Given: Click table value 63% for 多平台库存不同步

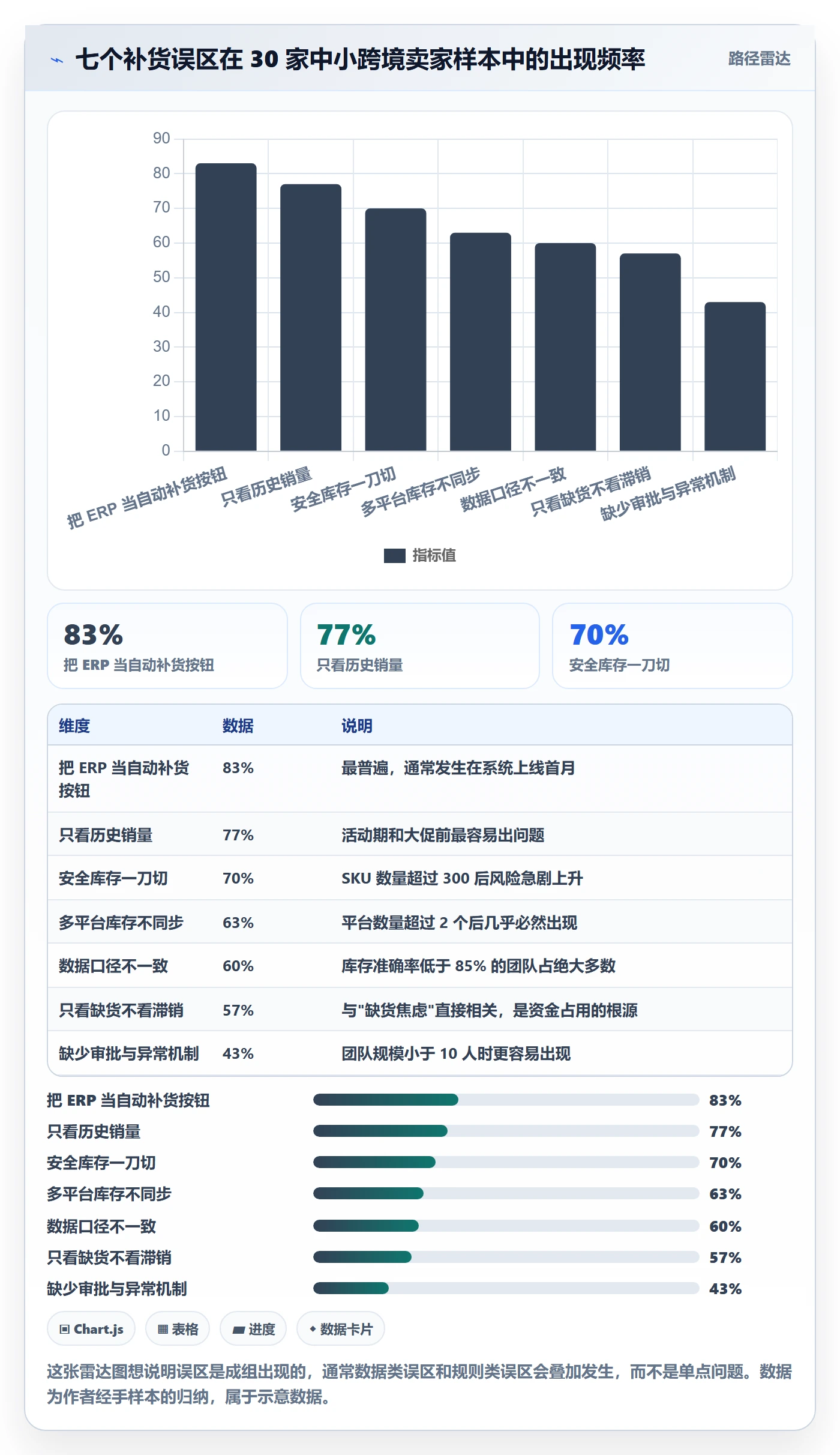Looking at the screenshot, I should point(238,923).
